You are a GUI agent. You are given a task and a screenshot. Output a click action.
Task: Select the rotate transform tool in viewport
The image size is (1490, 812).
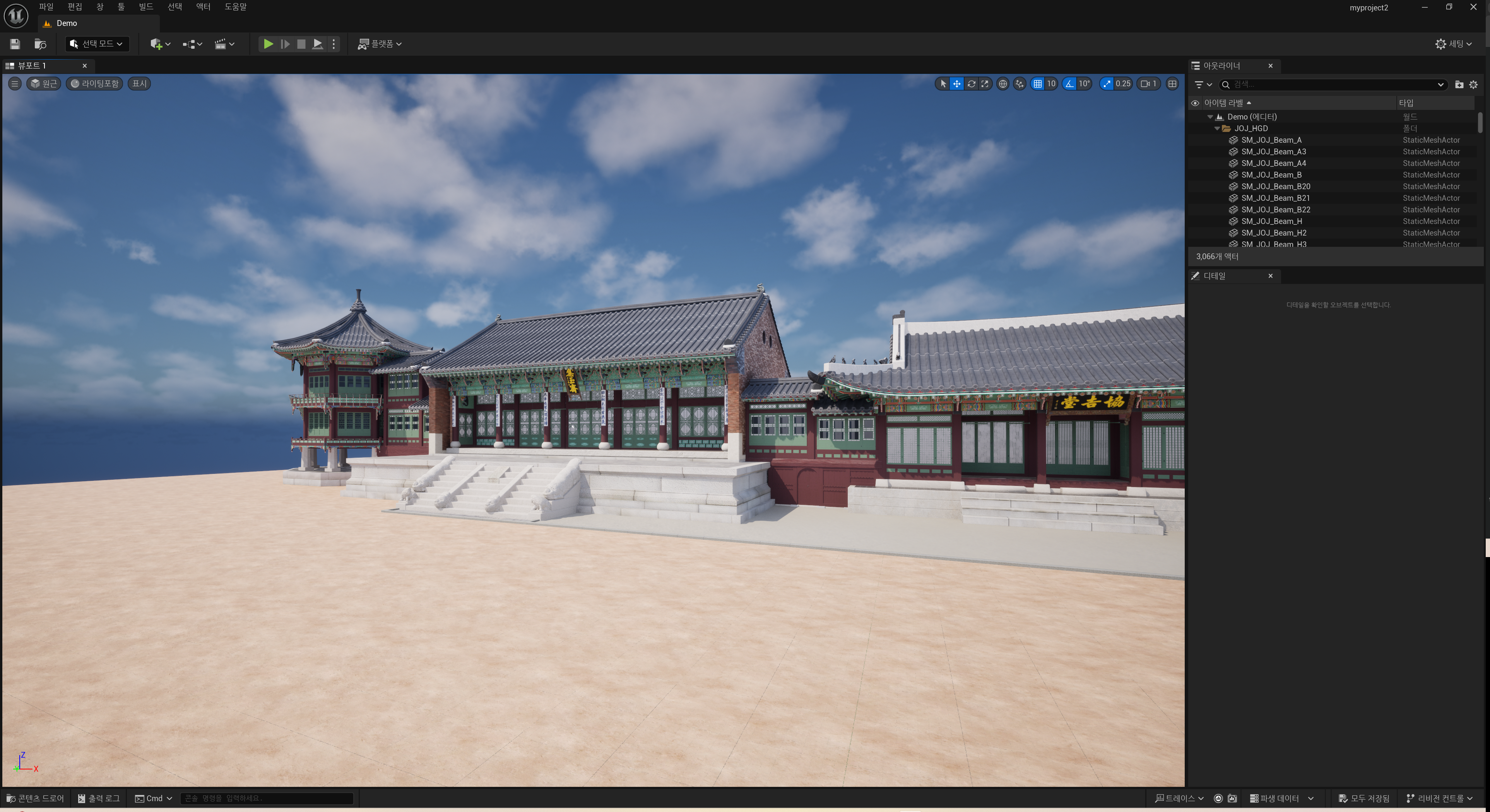point(971,84)
